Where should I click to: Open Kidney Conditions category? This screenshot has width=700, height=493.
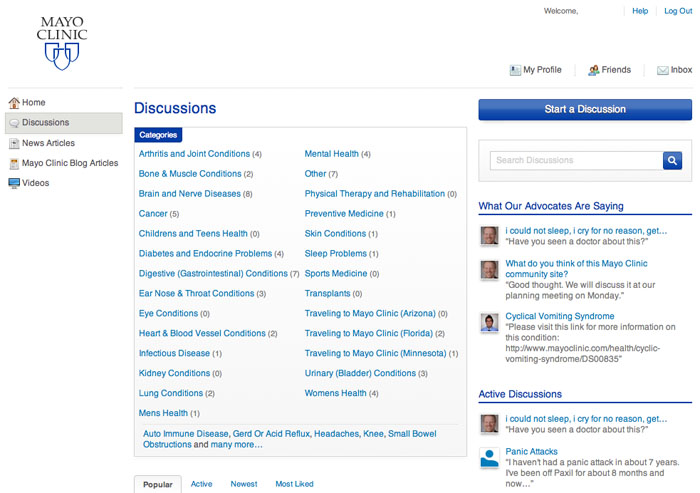(174, 373)
